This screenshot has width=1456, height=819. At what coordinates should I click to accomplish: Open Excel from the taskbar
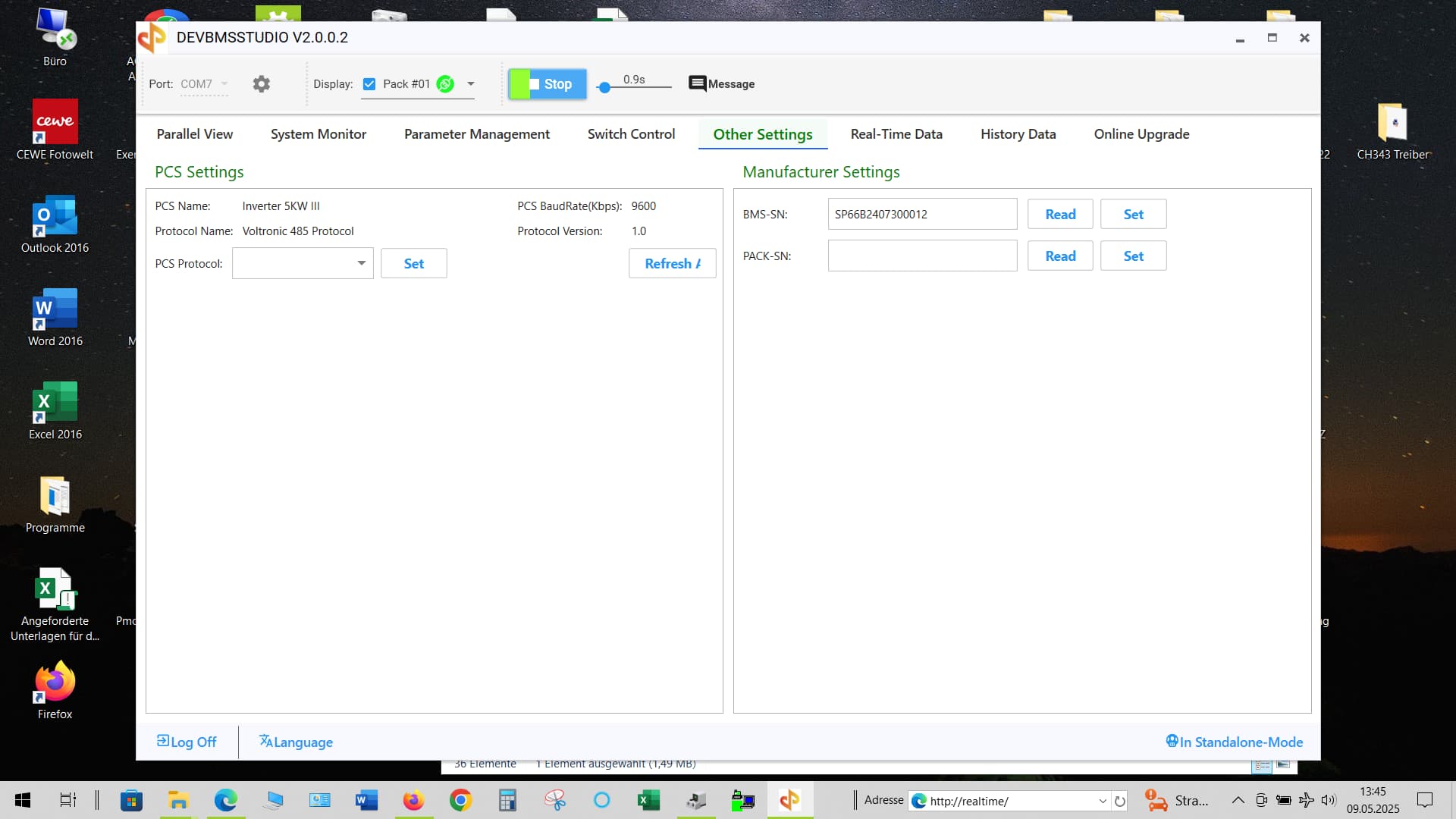click(648, 800)
